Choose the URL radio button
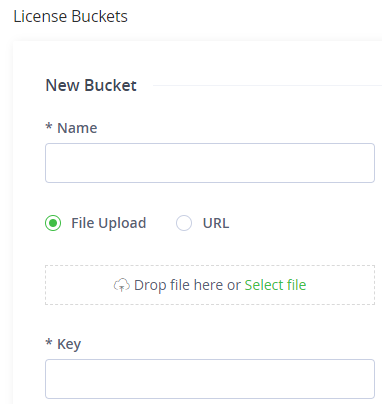382x404 pixels. pos(184,223)
